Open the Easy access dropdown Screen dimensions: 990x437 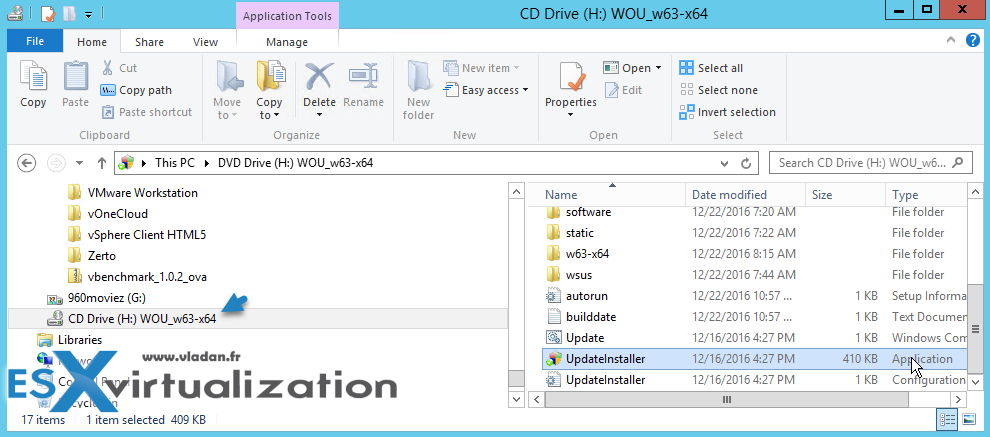pyautogui.click(x=486, y=90)
